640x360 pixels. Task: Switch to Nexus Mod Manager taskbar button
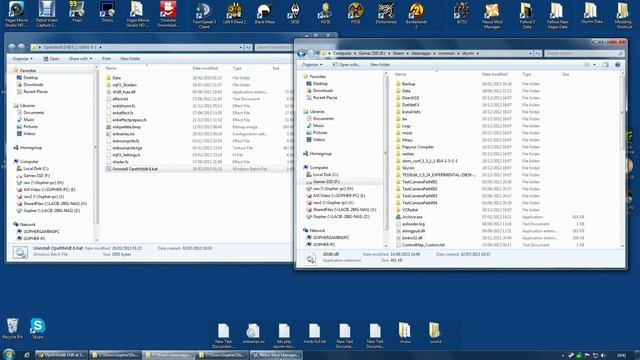tap(276, 355)
